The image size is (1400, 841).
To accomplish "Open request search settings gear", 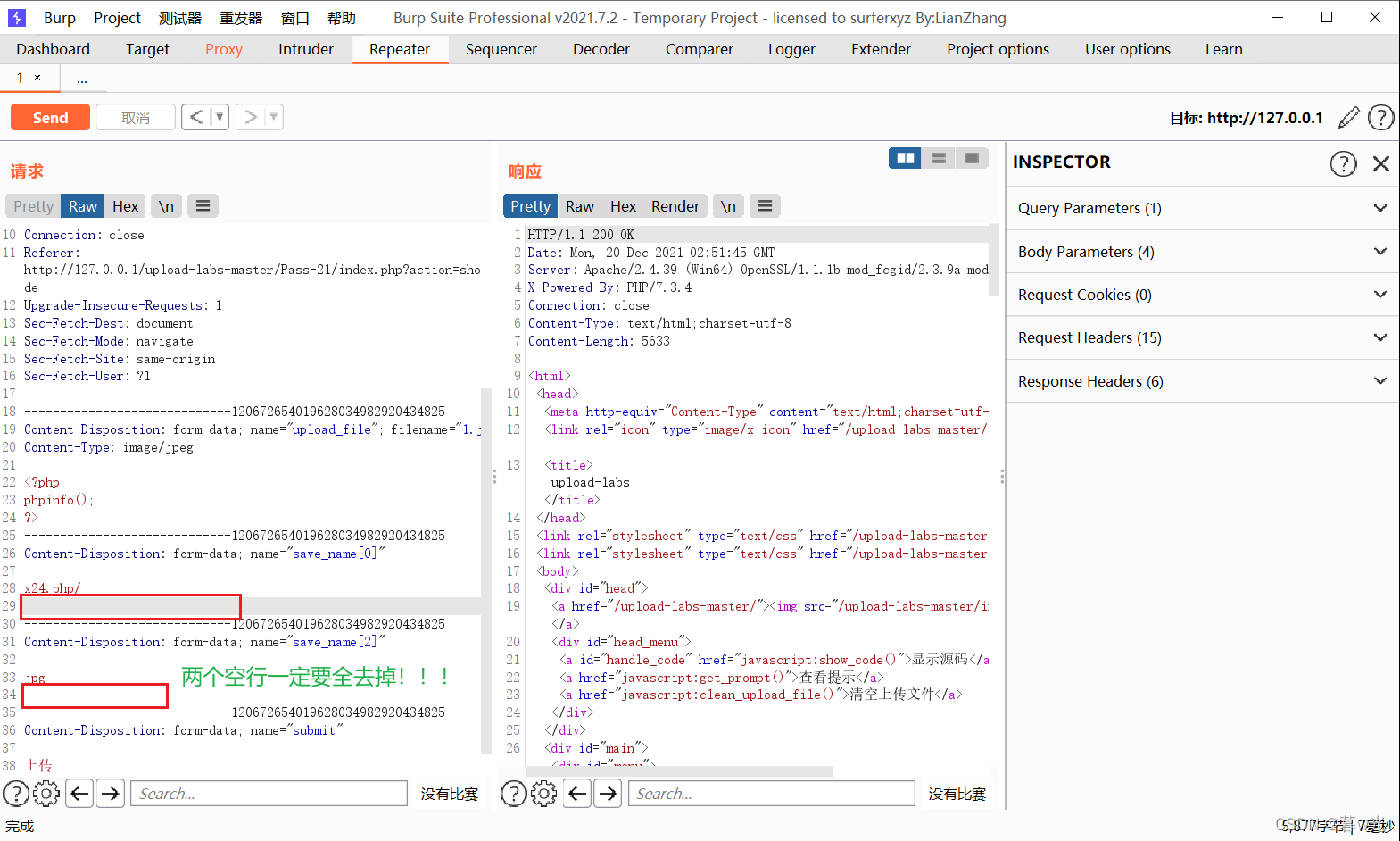I will point(46,793).
